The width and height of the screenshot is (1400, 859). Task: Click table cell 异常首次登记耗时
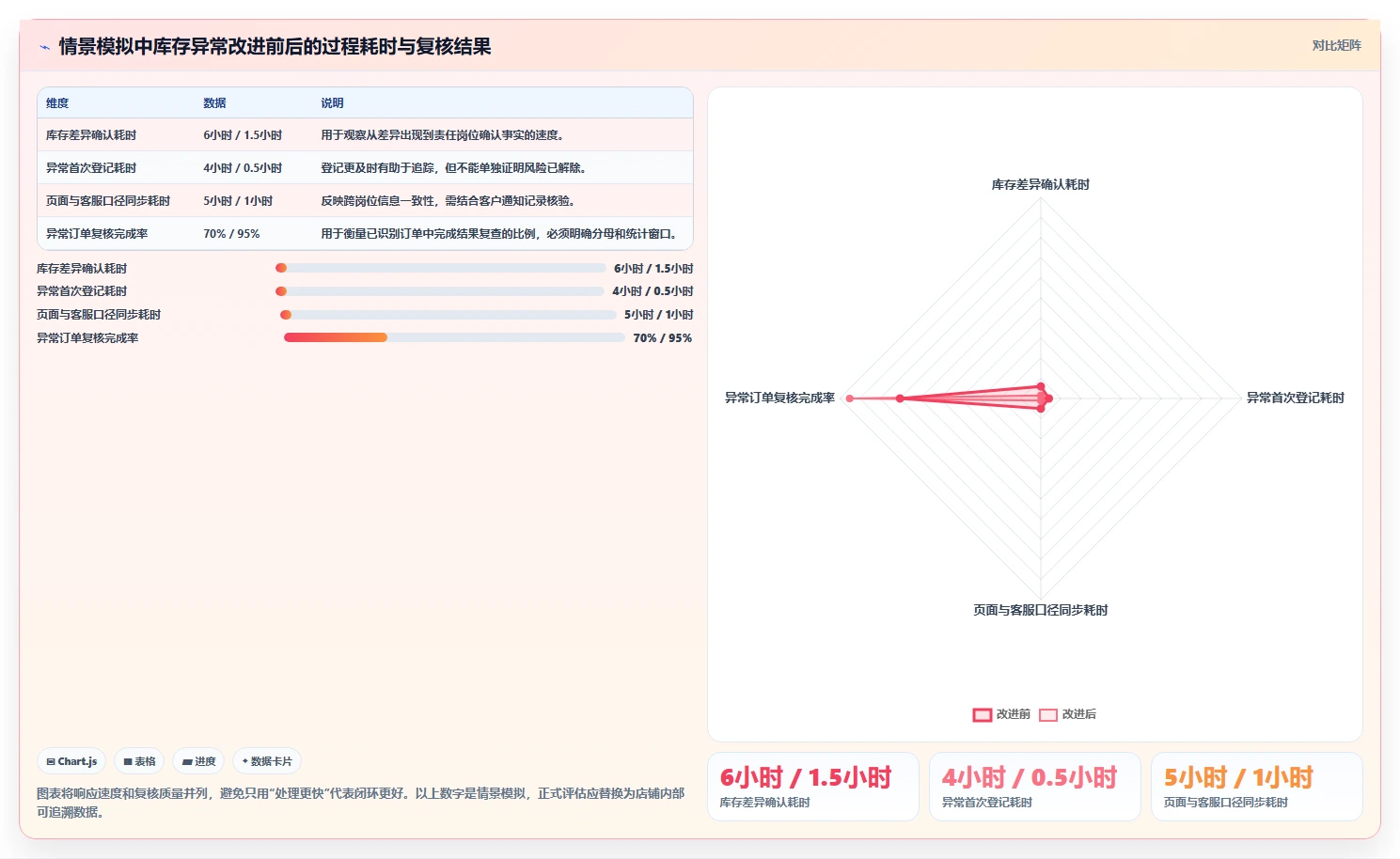(91, 168)
